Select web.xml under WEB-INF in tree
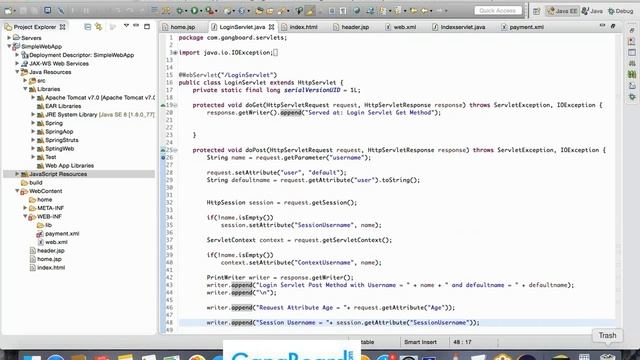 pyautogui.click(x=56, y=242)
